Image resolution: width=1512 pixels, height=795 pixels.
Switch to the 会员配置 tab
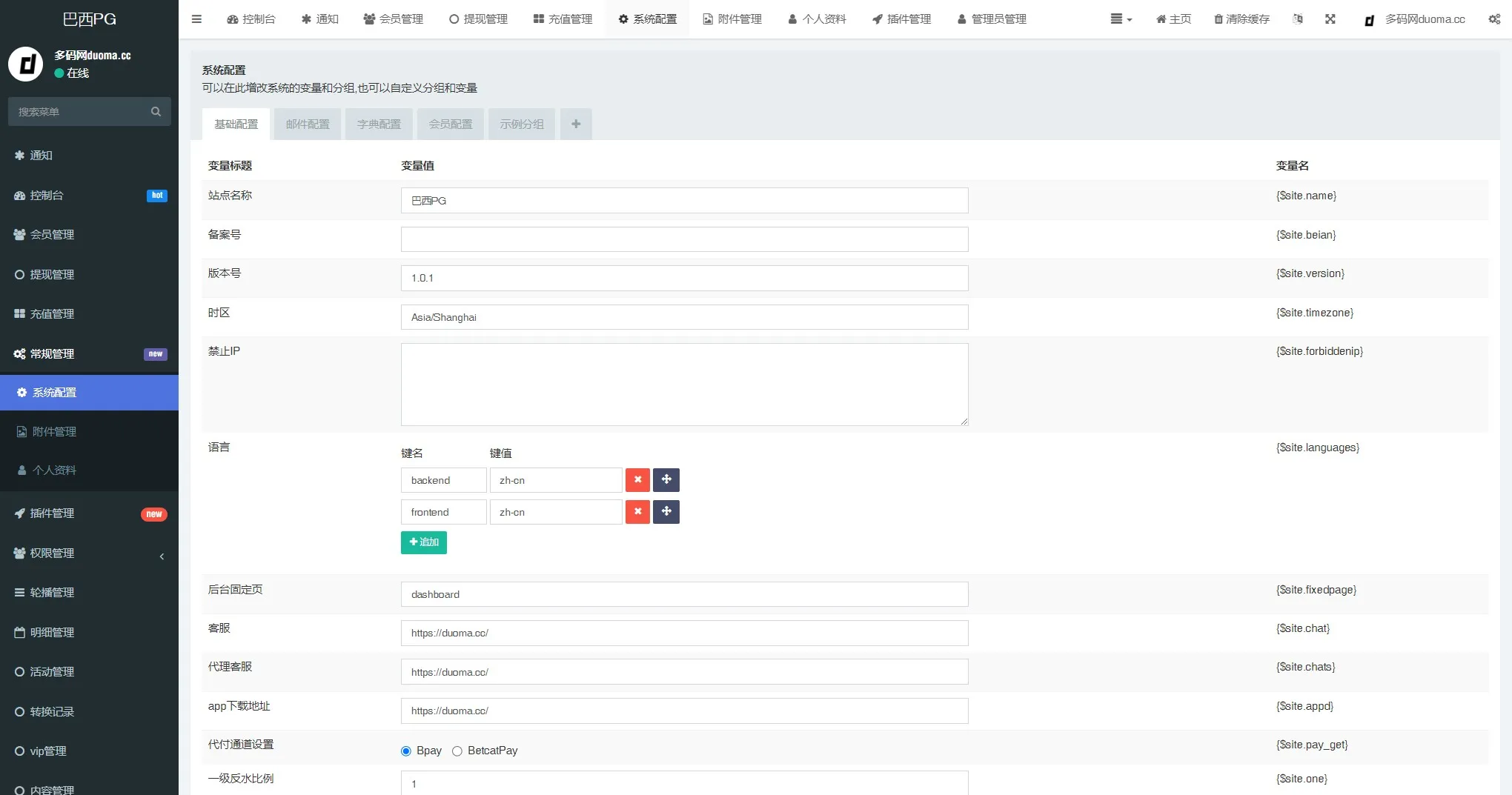pyautogui.click(x=450, y=124)
